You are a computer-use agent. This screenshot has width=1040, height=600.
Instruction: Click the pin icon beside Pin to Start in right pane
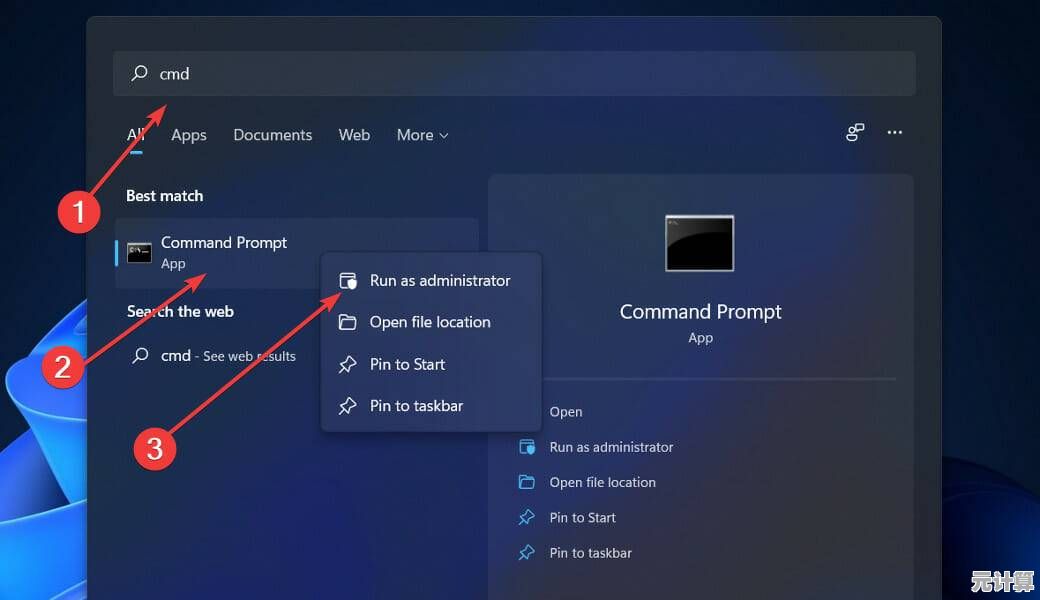click(x=527, y=518)
